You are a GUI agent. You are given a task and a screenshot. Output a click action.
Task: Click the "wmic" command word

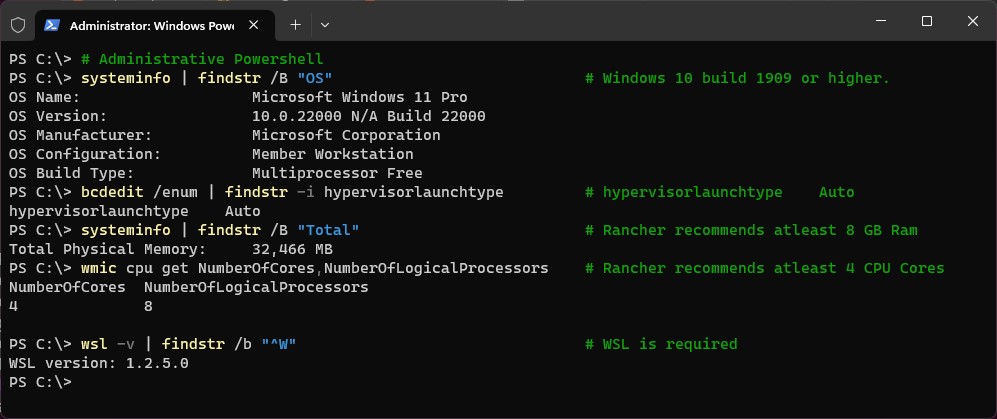pyautogui.click(x=99, y=268)
